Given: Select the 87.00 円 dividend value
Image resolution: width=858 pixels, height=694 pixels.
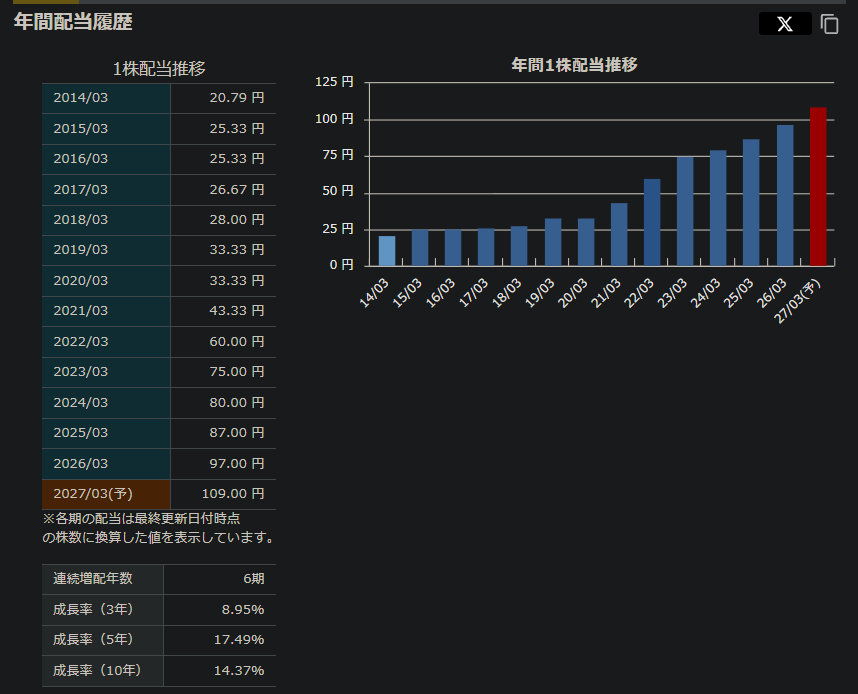Looking at the screenshot, I should [237, 433].
